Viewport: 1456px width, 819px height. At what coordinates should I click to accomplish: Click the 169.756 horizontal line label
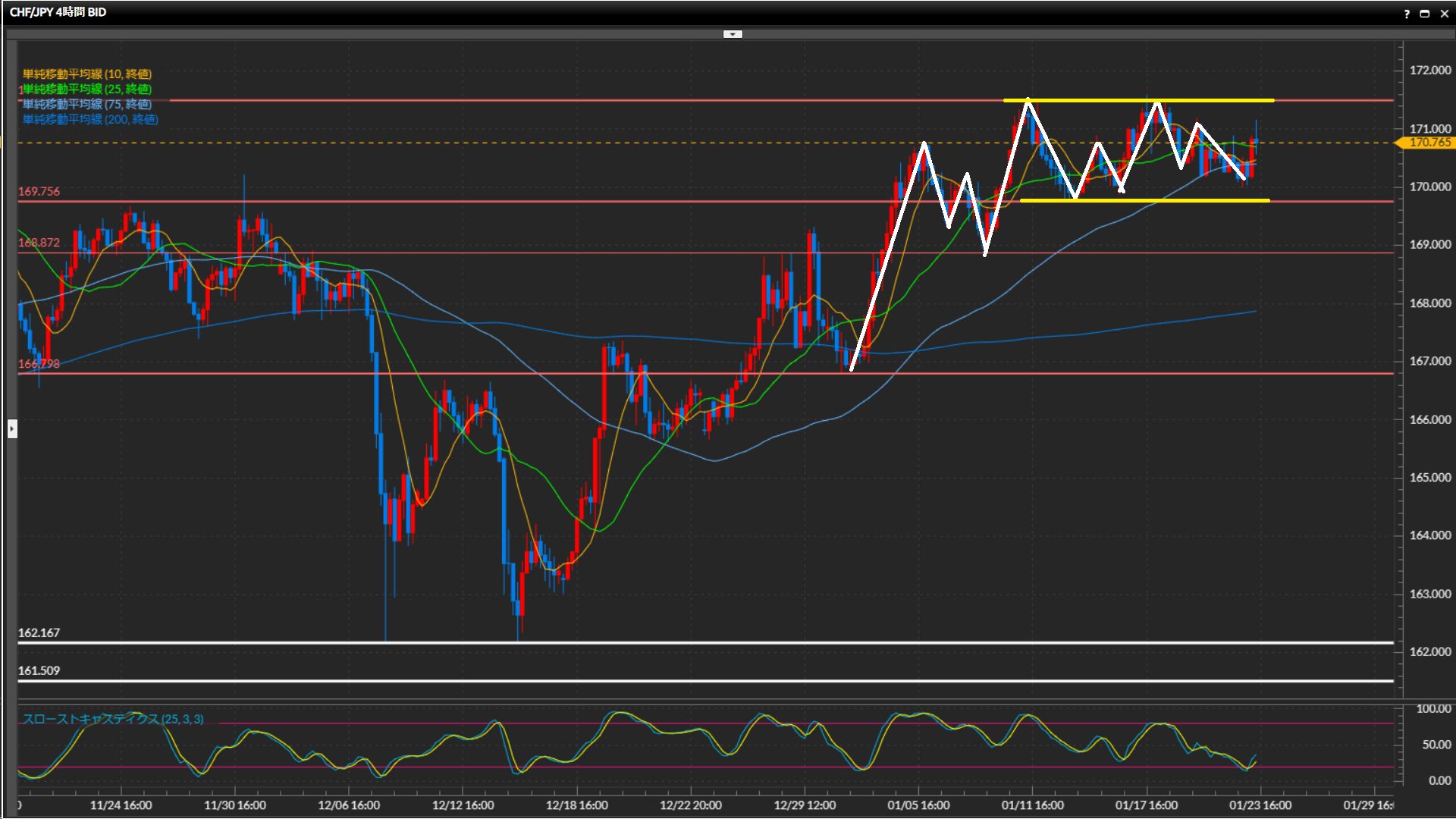[x=39, y=191]
